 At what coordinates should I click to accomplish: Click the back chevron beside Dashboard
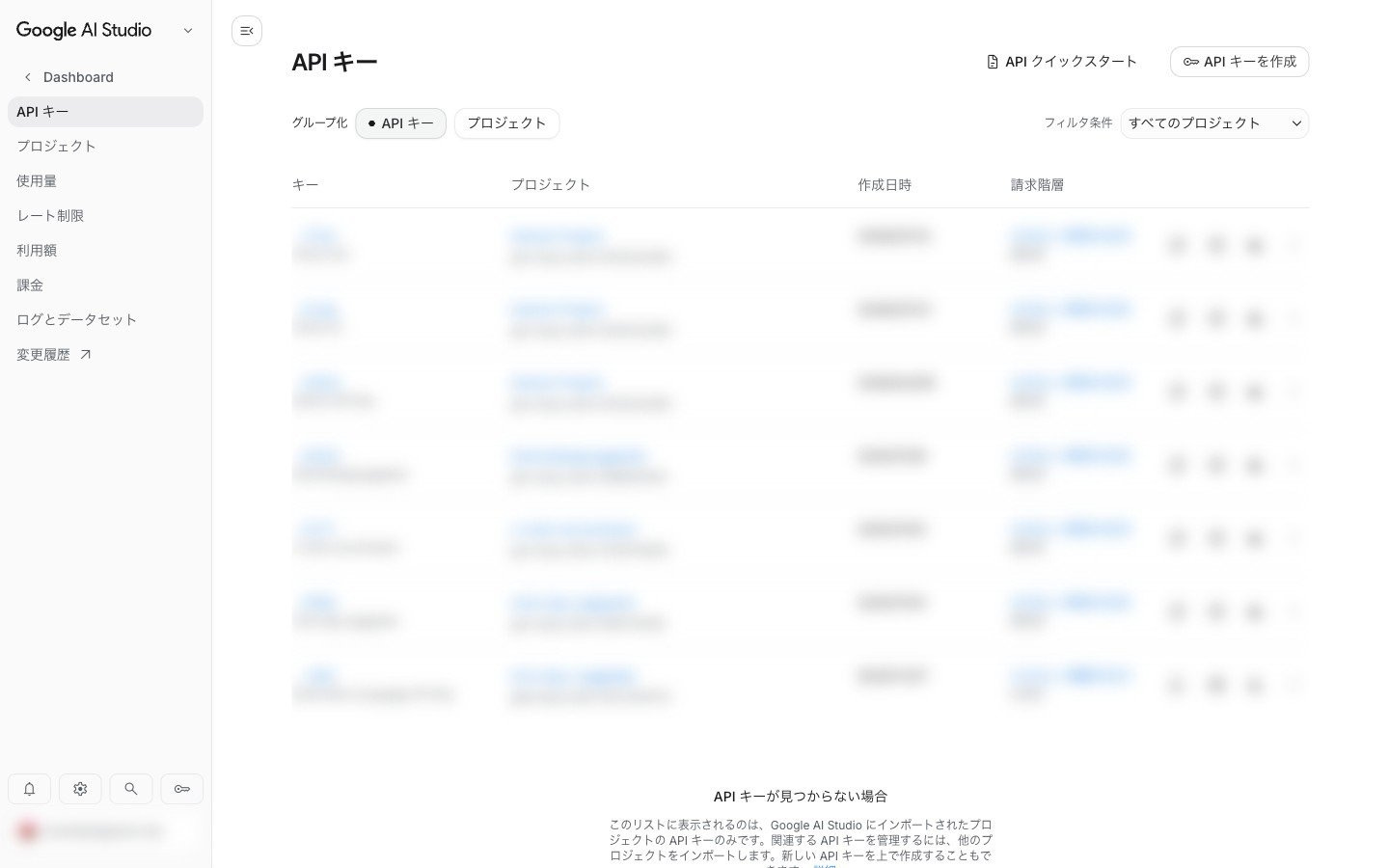point(28,77)
